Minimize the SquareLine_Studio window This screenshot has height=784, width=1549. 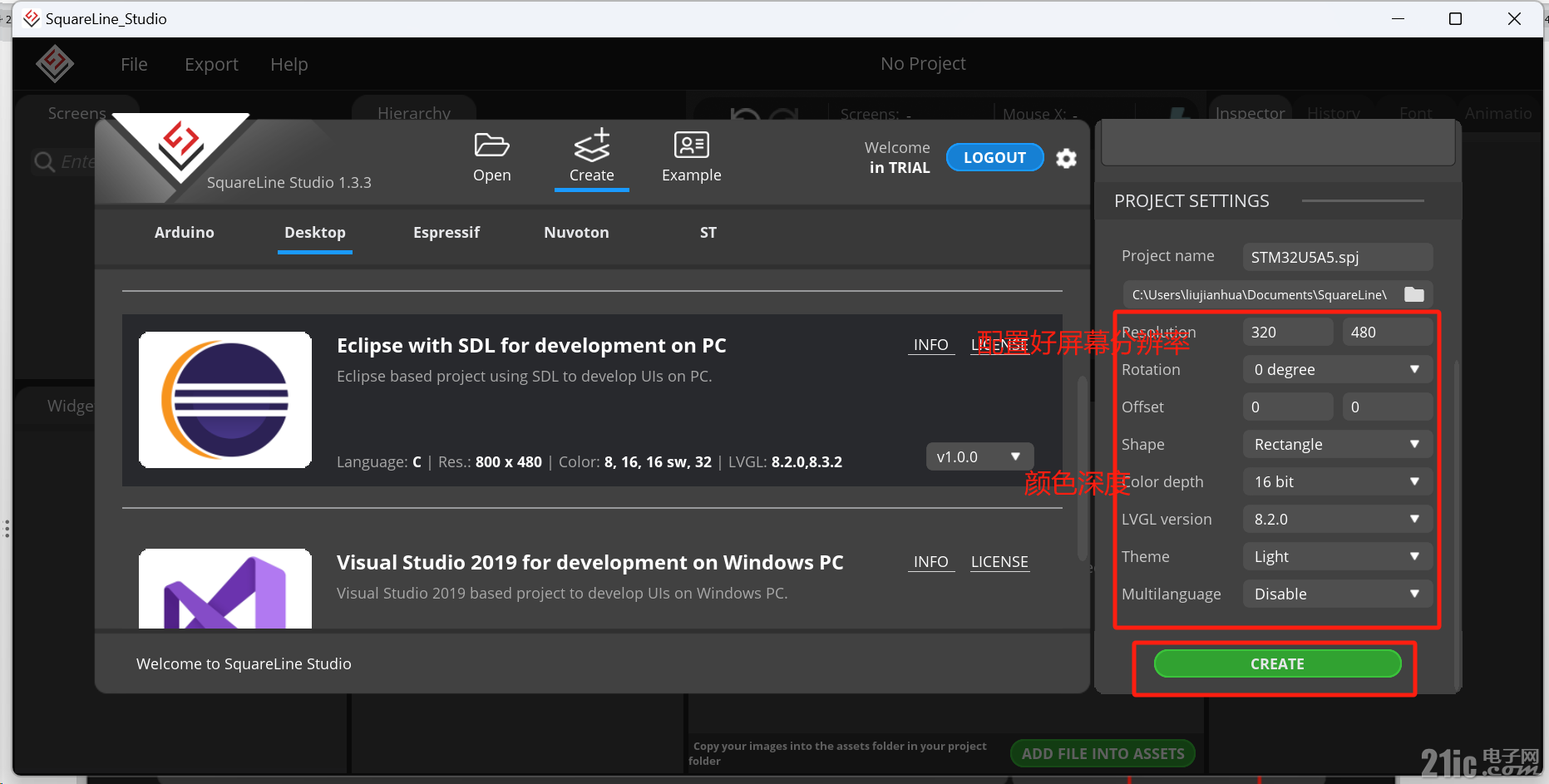tap(1398, 18)
